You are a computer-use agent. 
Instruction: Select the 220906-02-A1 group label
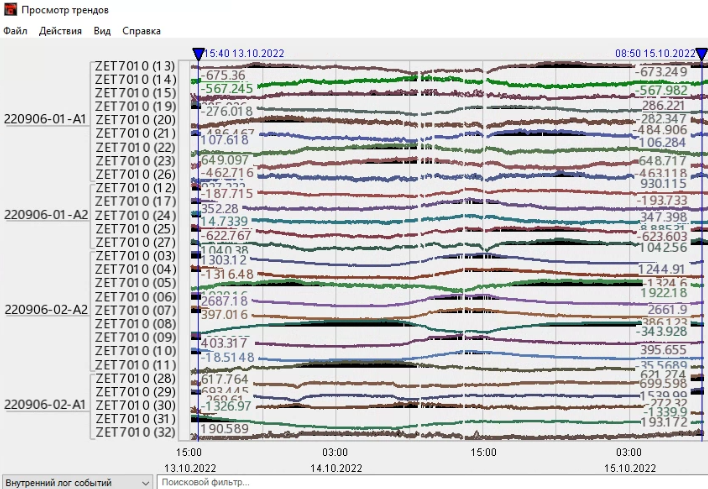(x=46, y=404)
